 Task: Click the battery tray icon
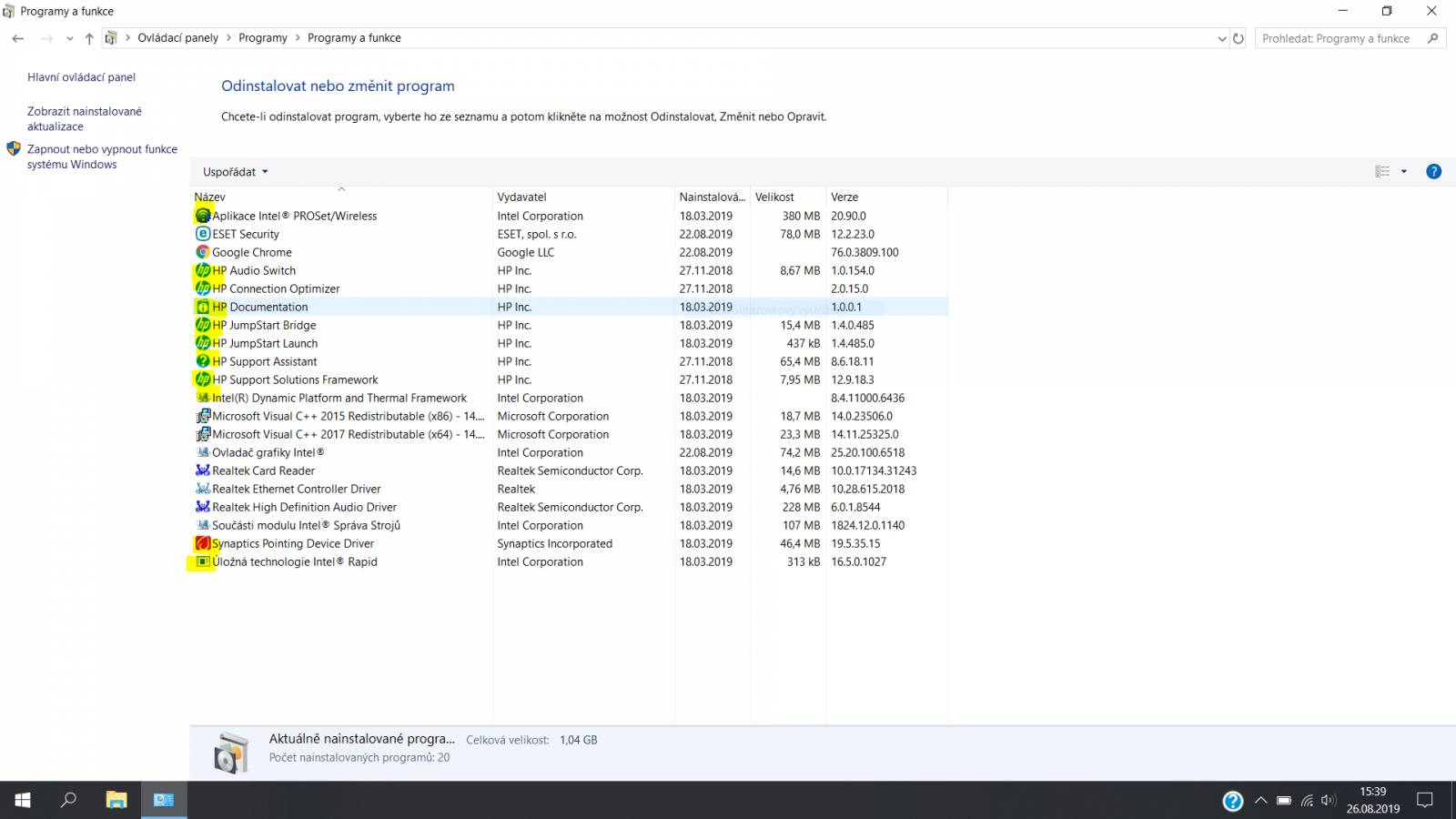pos(1283,801)
